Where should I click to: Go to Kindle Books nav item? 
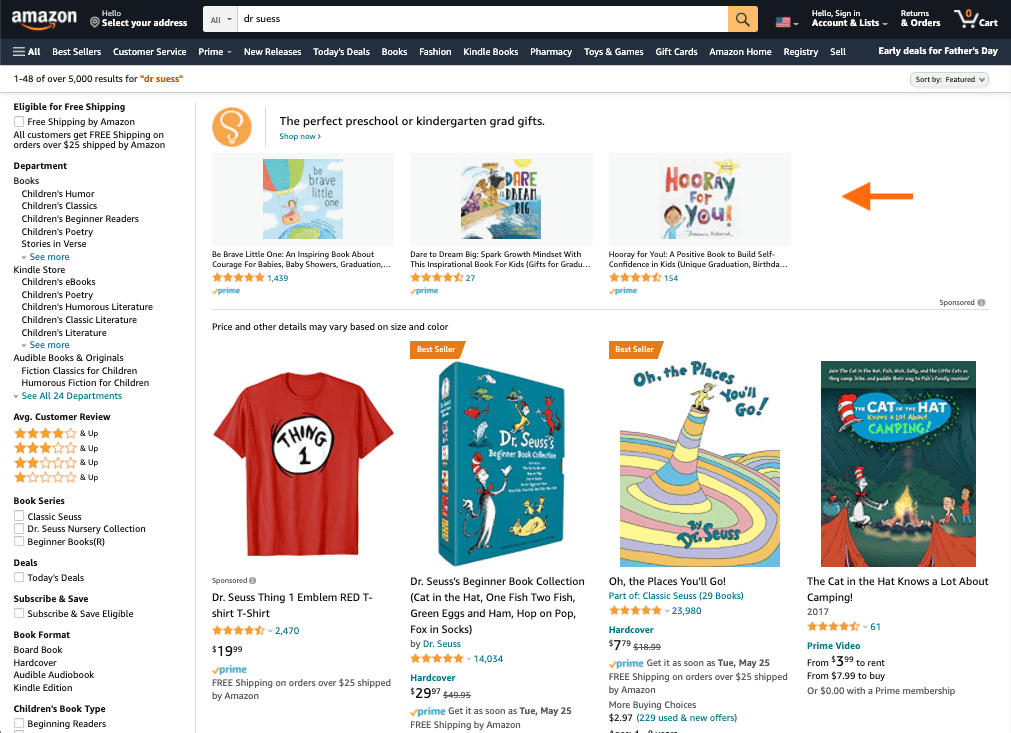pyautogui.click(x=490, y=52)
